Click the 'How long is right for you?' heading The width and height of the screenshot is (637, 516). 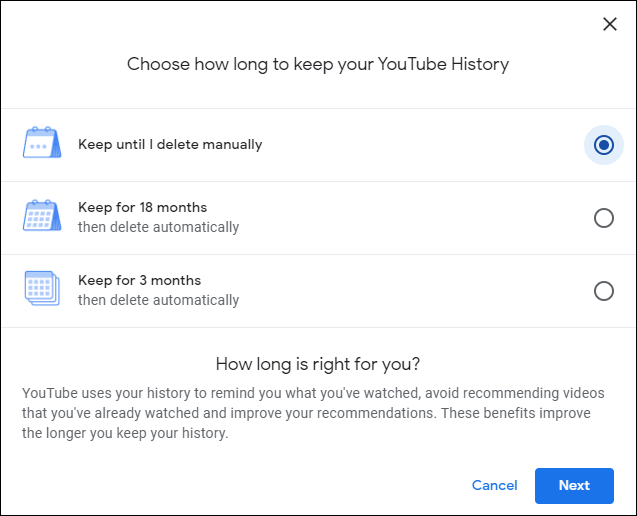click(x=318, y=364)
